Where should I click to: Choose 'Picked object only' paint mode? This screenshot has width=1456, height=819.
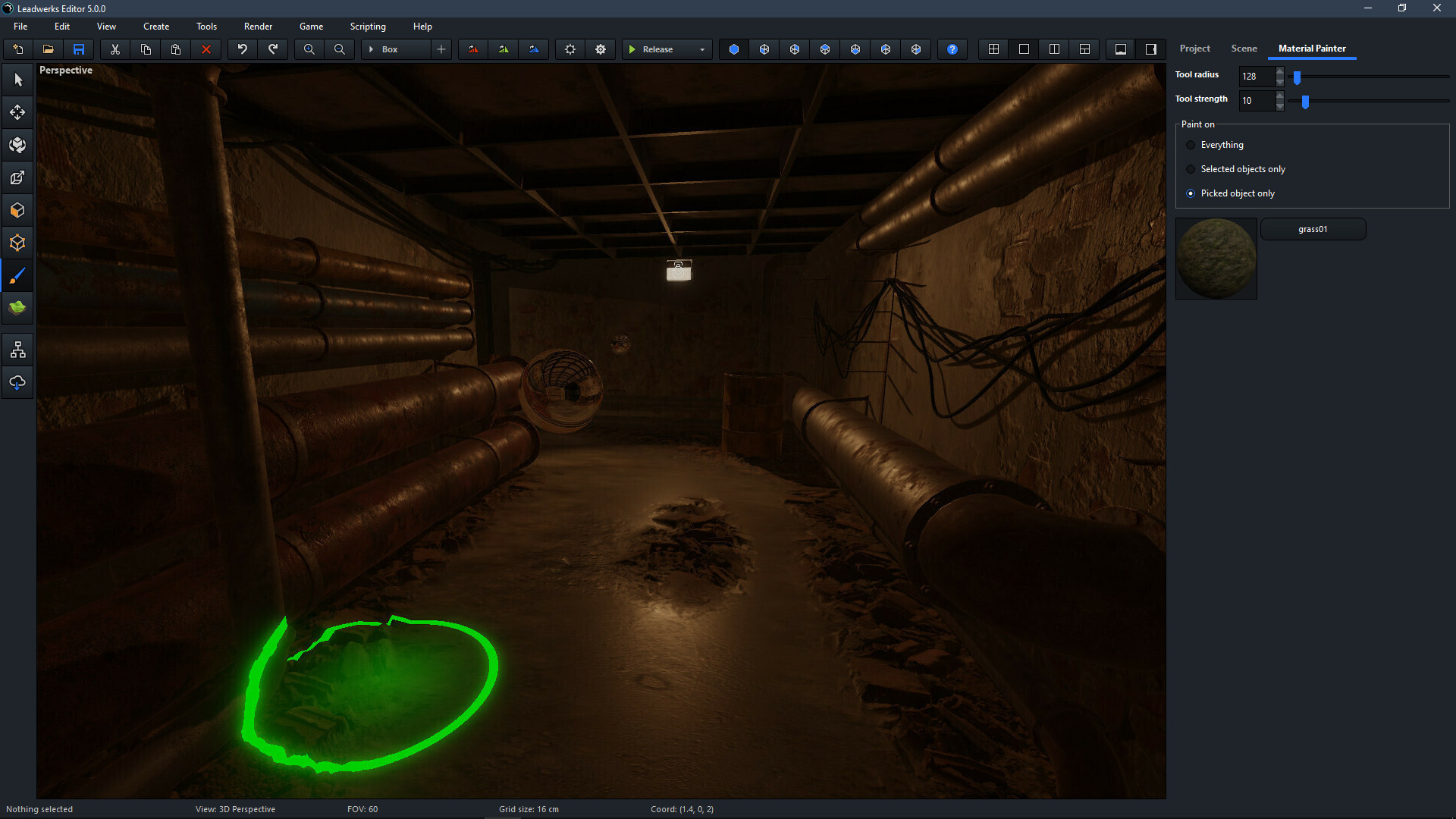(x=1190, y=193)
